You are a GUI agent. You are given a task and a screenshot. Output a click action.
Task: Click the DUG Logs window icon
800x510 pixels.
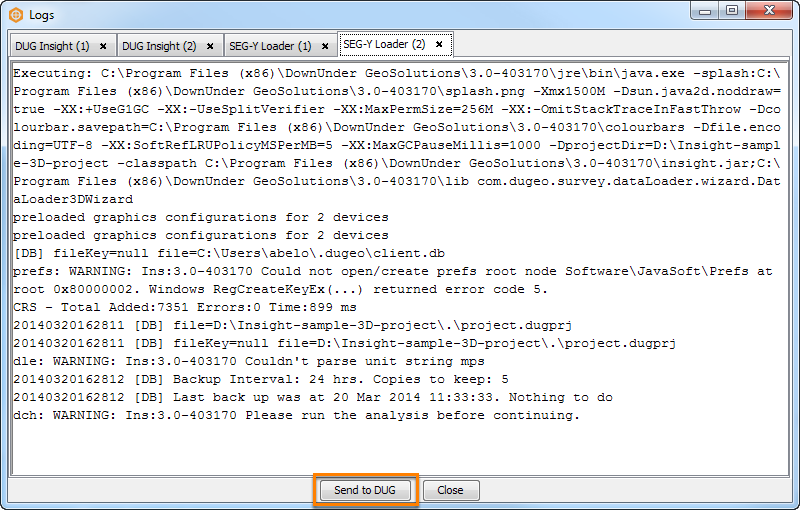(16, 15)
